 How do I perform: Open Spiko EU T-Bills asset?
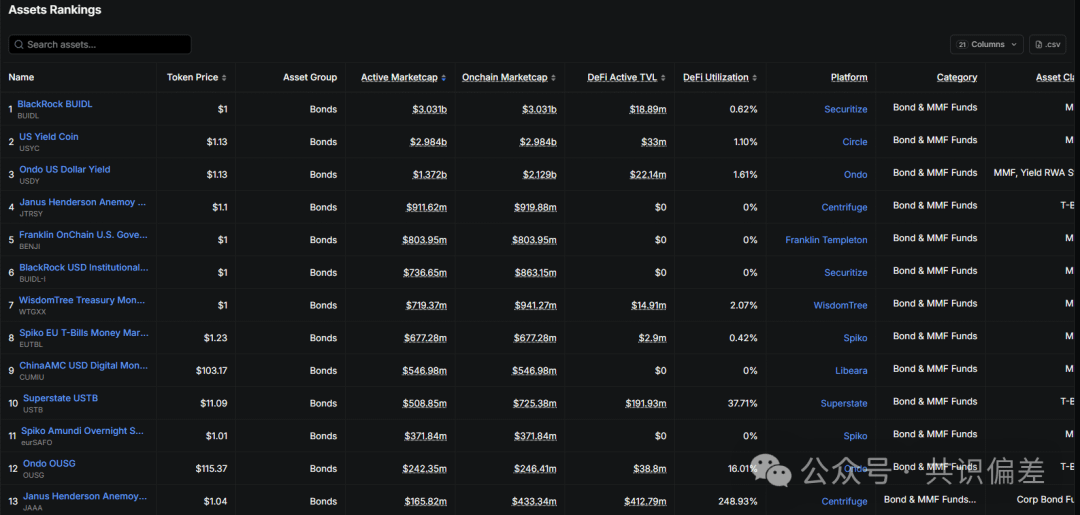click(83, 333)
